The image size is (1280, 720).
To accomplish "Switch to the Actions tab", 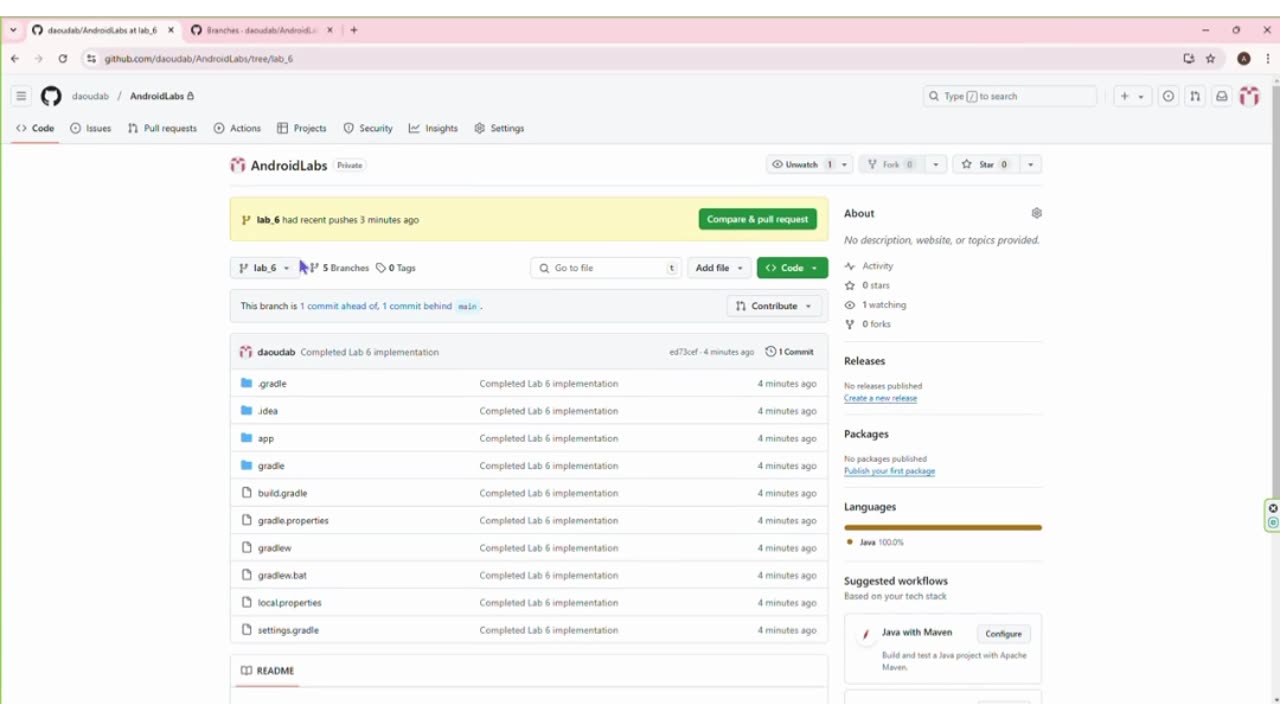I will (237, 128).
